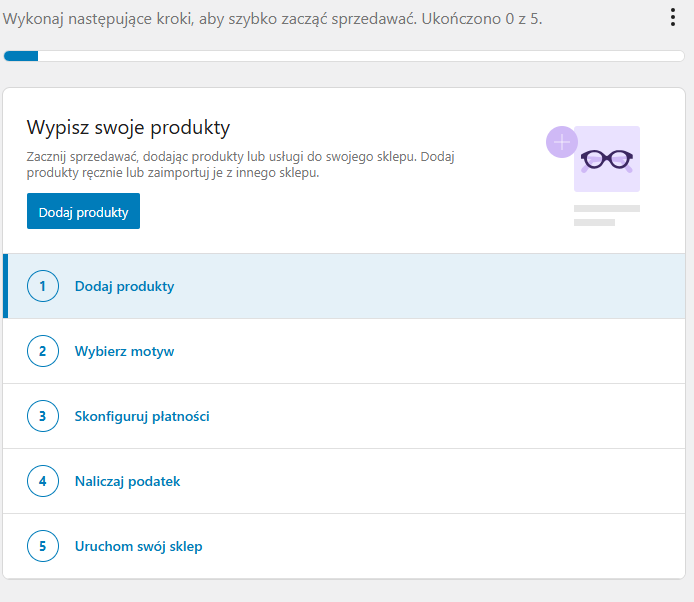Click the numbered circle for step 1
Image resolution: width=694 pixels, height=602 pixels.
[x=43, y=286]
